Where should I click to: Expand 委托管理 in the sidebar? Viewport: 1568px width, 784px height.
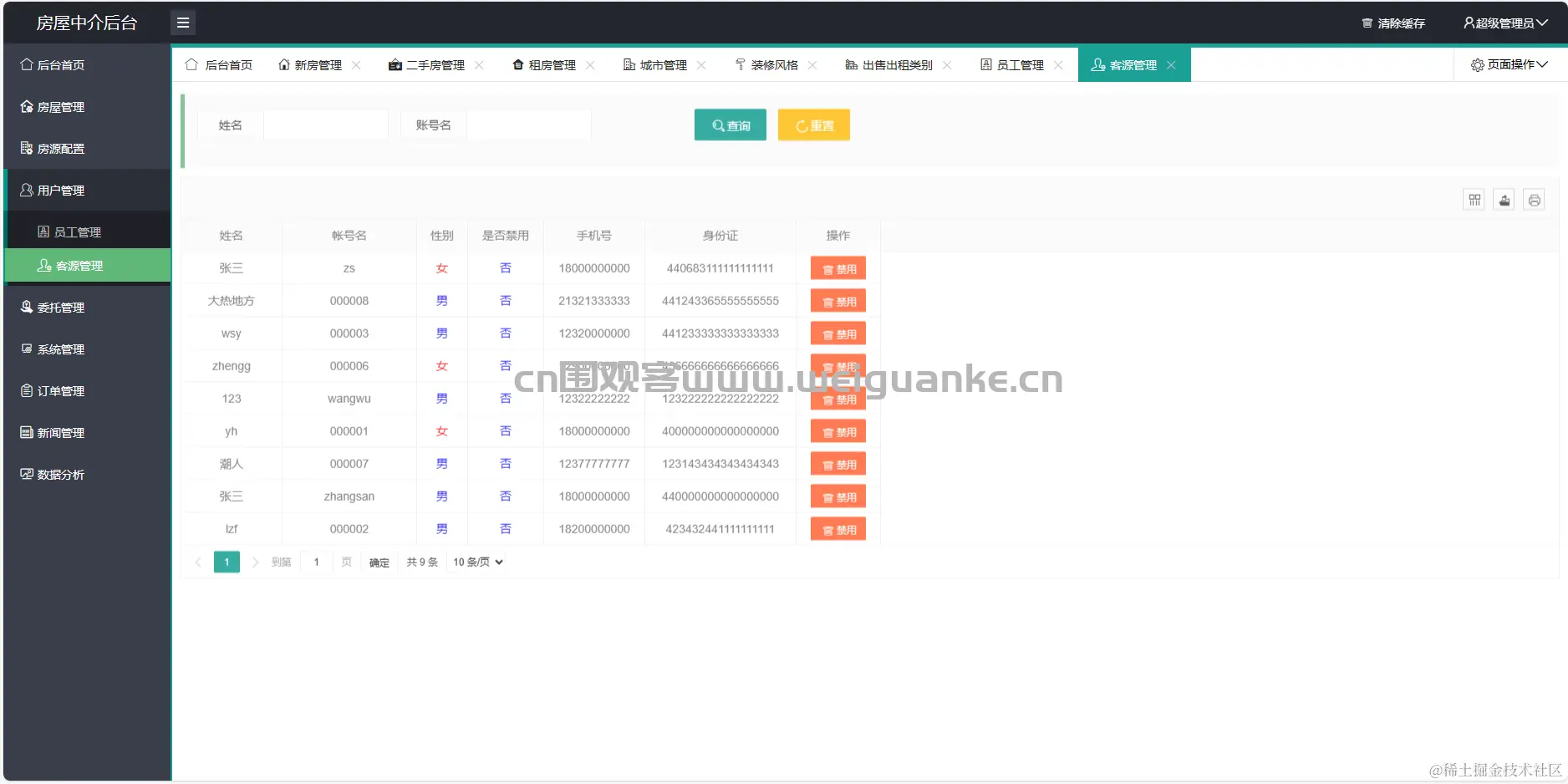tap(87, 308)
